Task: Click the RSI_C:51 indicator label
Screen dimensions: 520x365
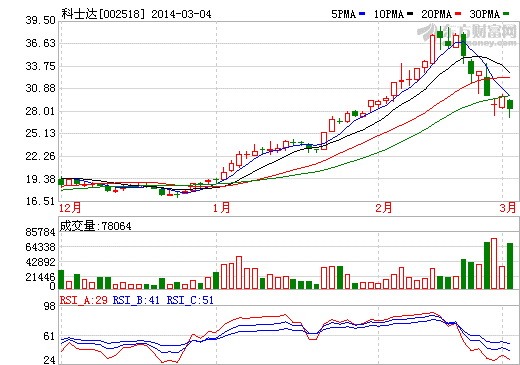Action: [x=190, y=300]
